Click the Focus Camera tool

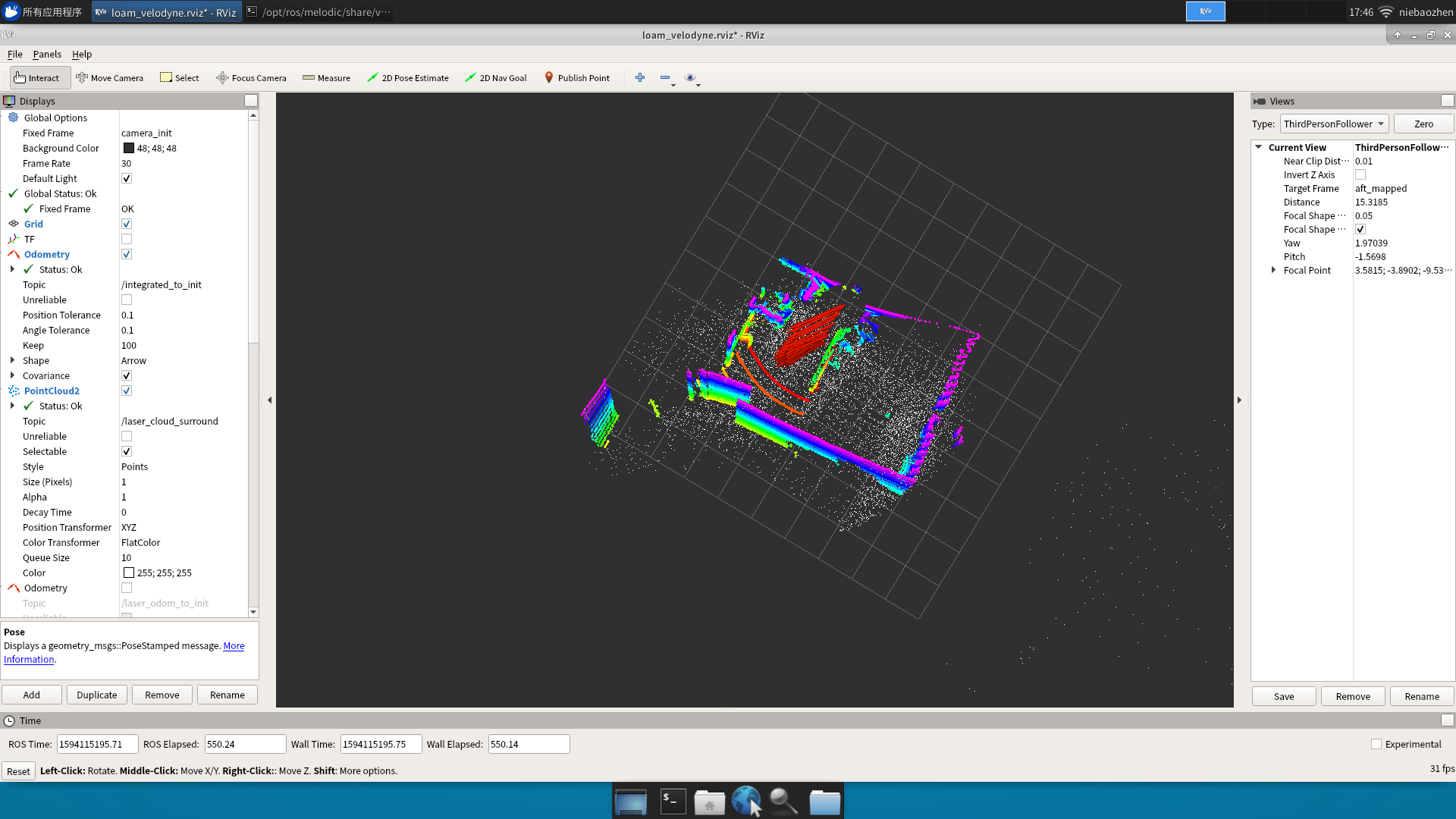pyautogui.click(x=251, y=77)
